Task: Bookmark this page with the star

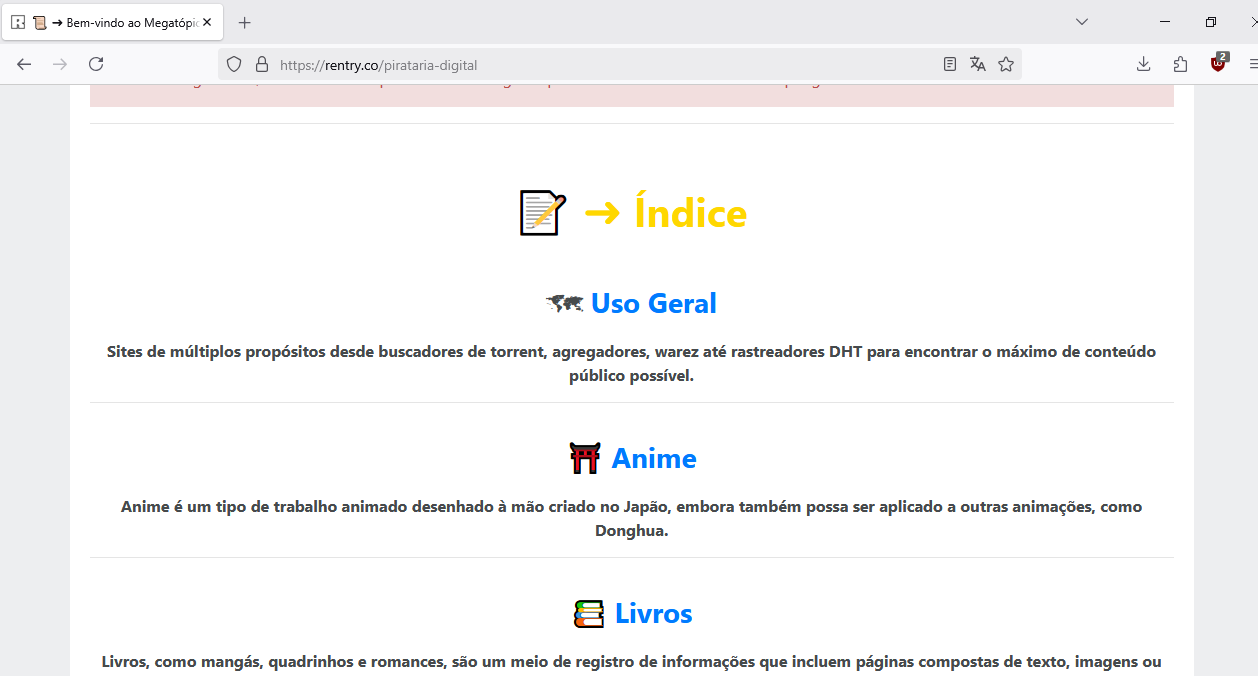Action: (x=1006, y=64)
